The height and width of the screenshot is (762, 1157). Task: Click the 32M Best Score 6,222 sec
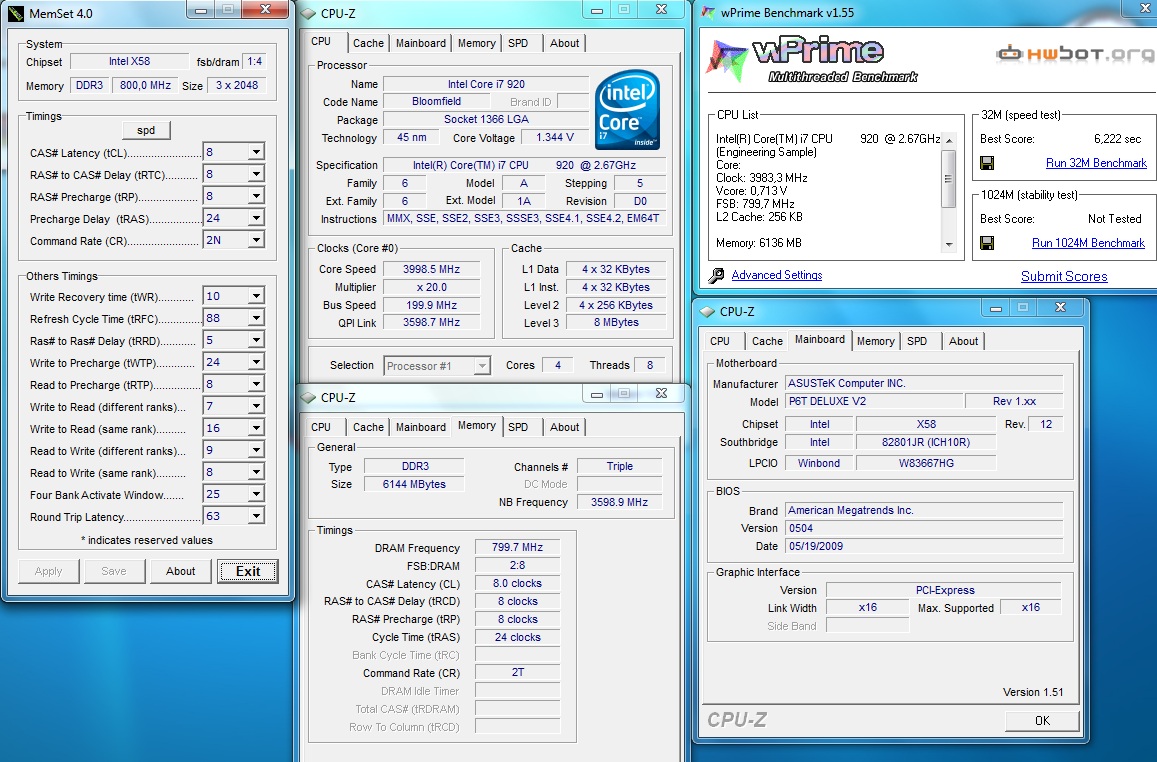tap(1117, 139)
